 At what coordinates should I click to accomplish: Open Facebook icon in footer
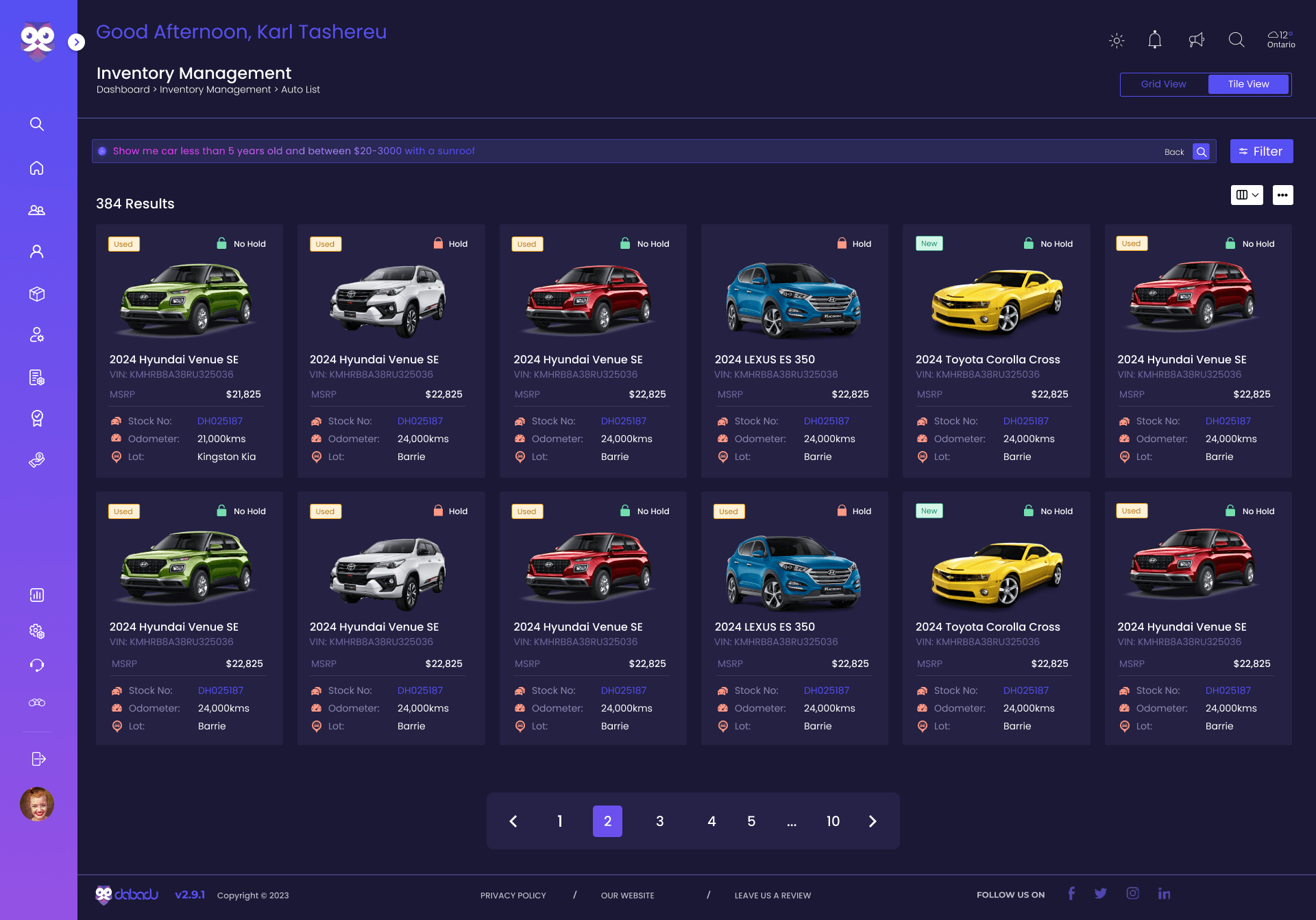point(1071,893)
